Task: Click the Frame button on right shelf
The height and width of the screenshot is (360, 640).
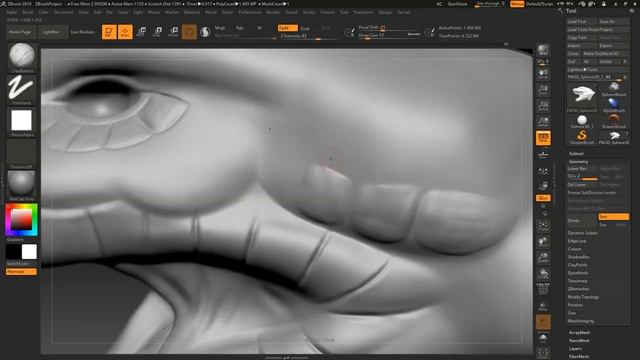Action: point(543,226)
